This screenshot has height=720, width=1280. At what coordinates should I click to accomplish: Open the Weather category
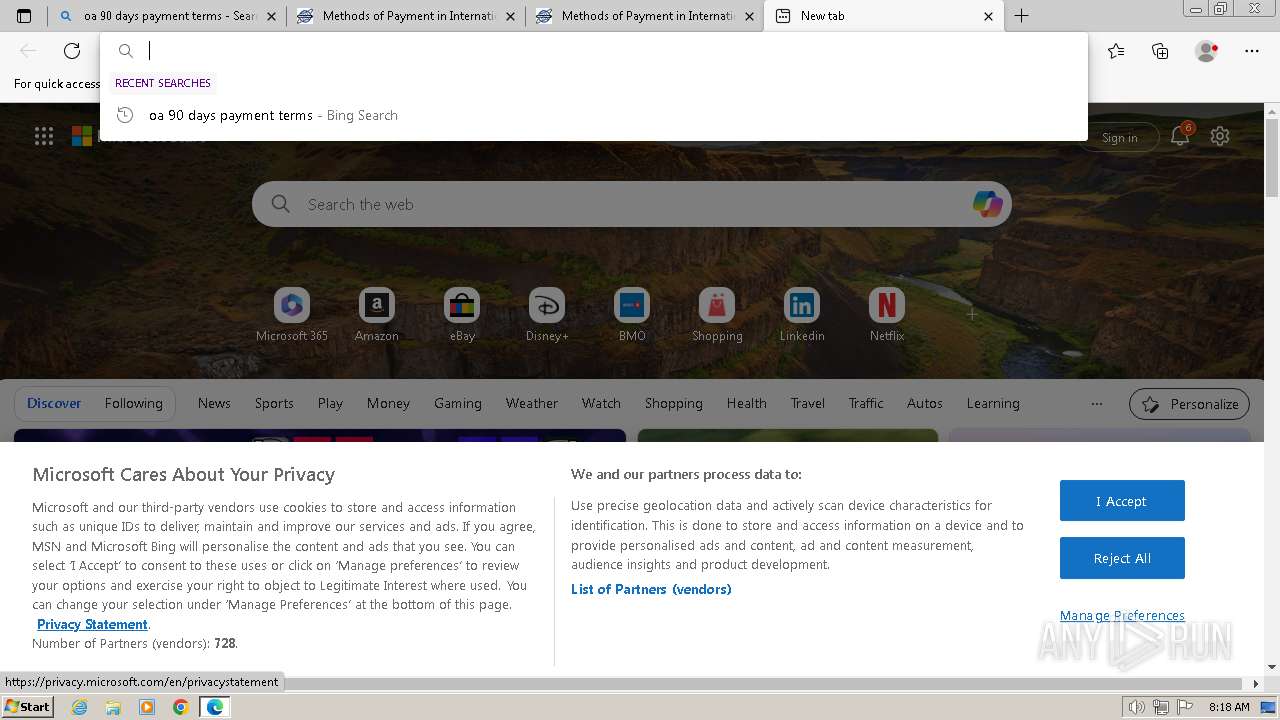point(532,403)
